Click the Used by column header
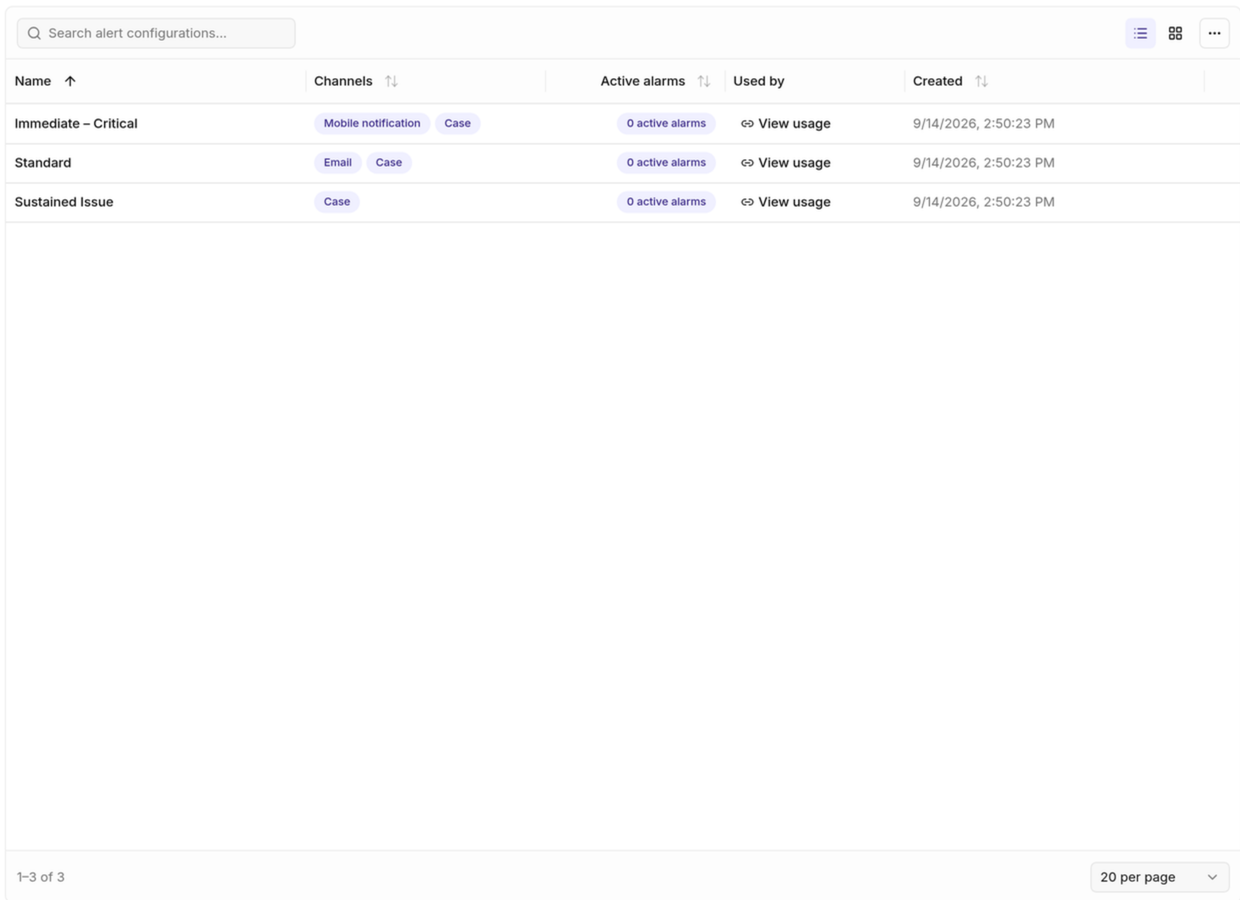The image size is (1240, 900). tap(759, 81)
